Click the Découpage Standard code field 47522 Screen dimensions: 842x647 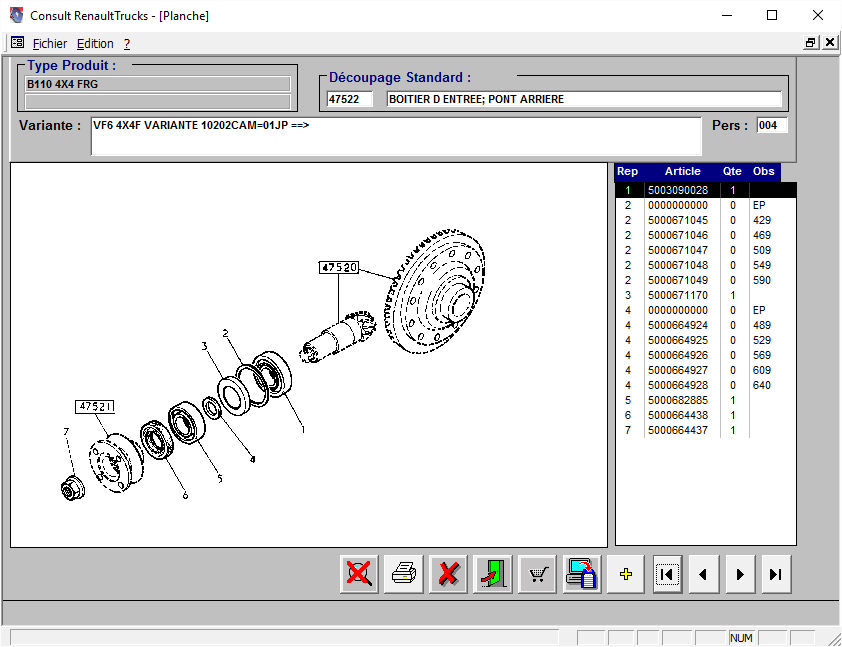pyautogui.click(x=349, y=99)
